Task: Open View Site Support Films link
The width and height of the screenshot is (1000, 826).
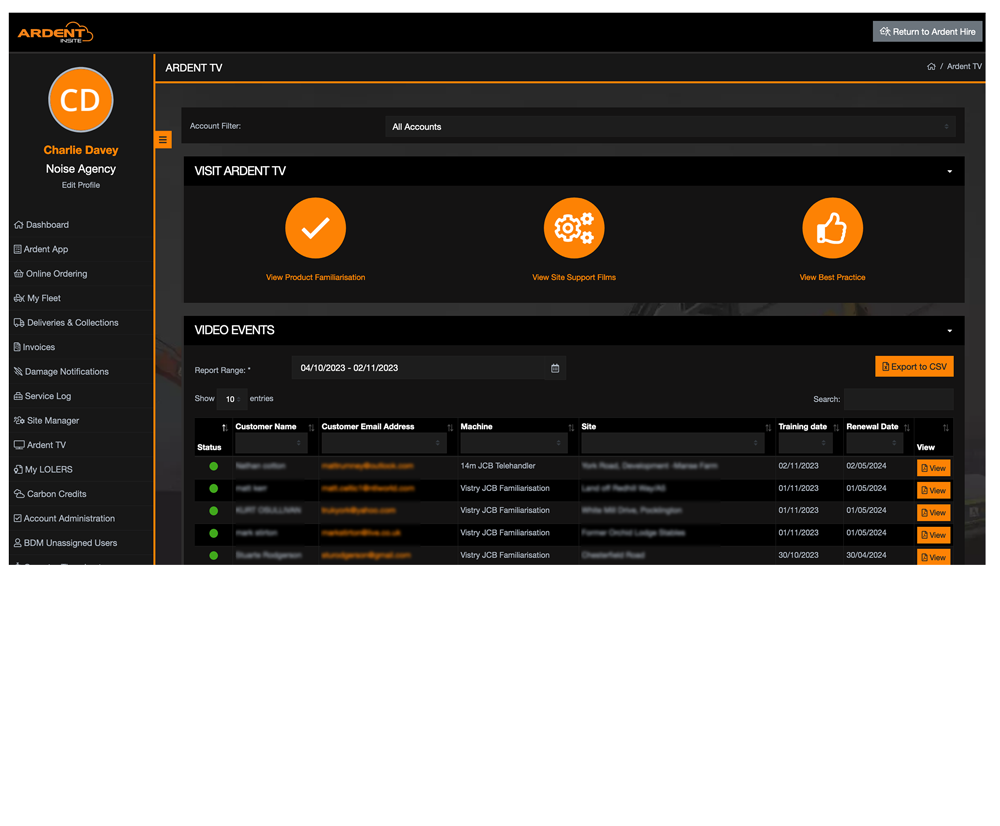Action: coord(574,277)
